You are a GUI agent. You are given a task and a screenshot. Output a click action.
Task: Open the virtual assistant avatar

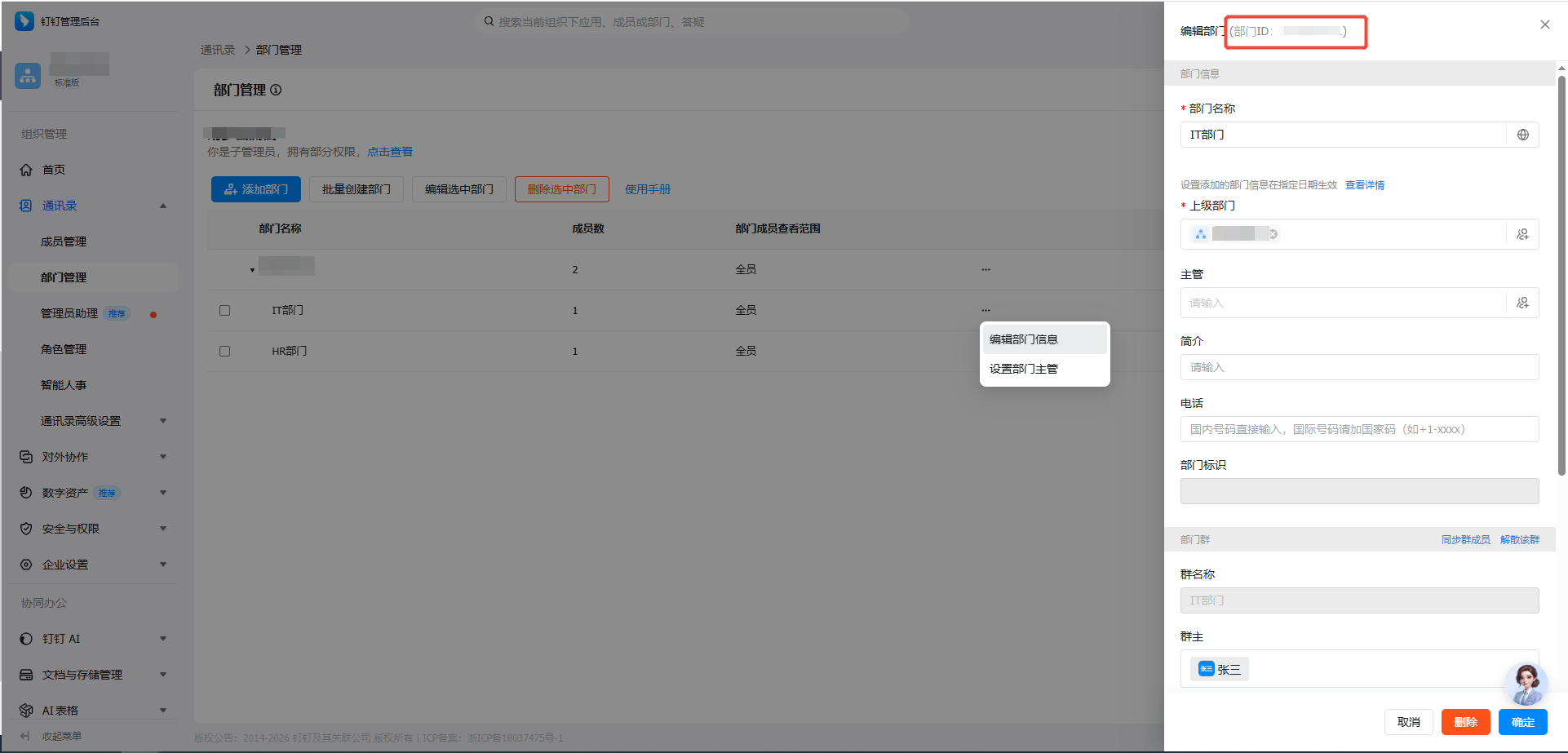click(x=1526, y=684)
